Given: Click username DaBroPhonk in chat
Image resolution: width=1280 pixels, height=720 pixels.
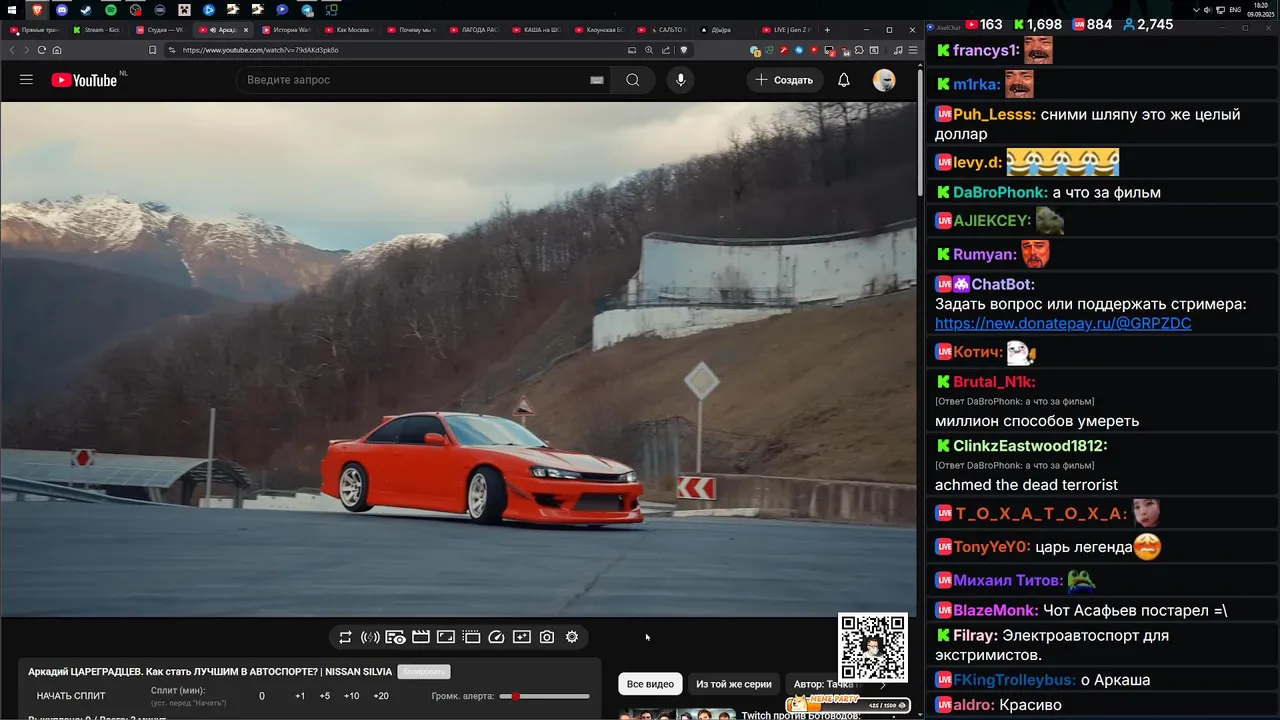Looking at the screenshot, I should [x=1000, y=192].
